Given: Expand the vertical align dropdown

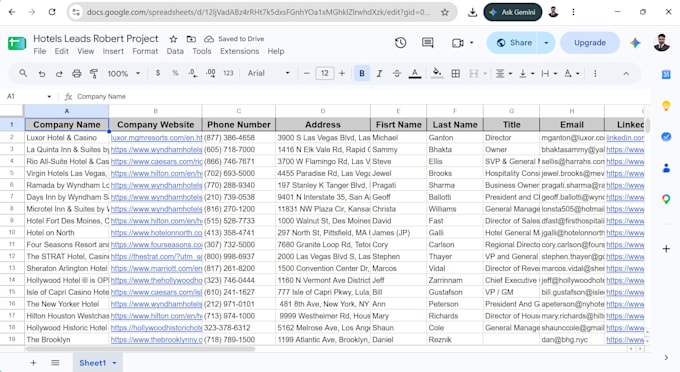Looking at the screenshot, I should 533,74.
